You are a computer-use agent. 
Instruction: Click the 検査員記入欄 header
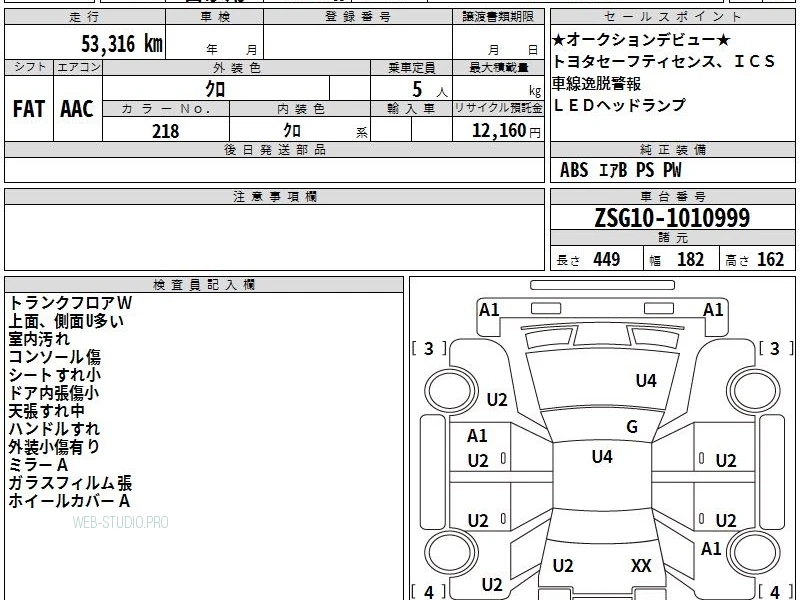(204, 285)
